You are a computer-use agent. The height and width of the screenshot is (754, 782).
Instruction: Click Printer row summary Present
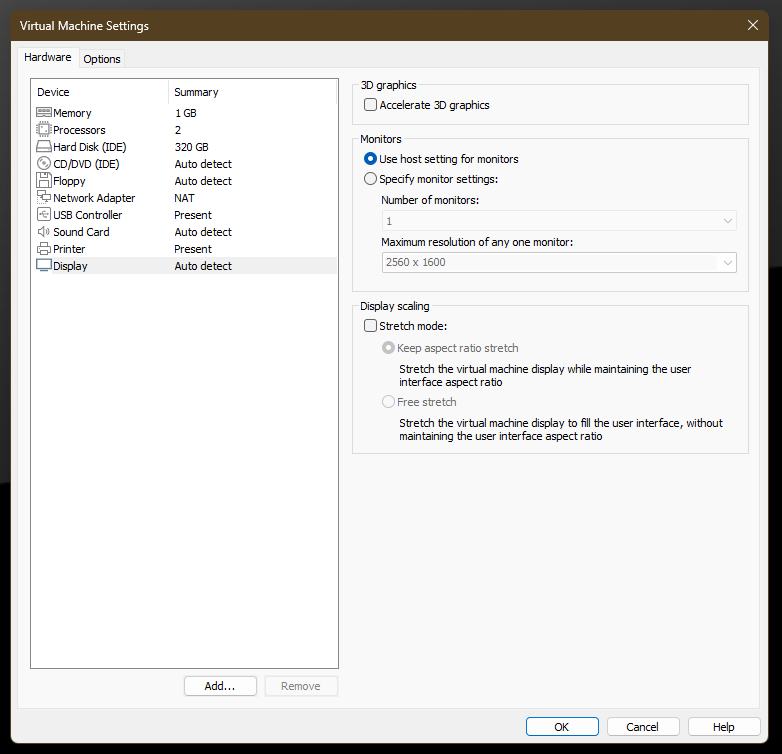coord(193,249)
